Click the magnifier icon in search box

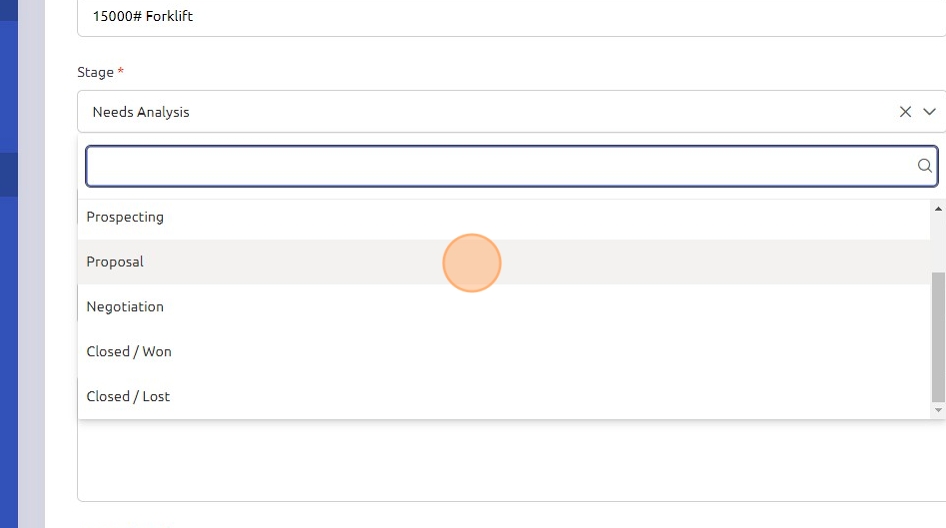click(x=925, y=166)
